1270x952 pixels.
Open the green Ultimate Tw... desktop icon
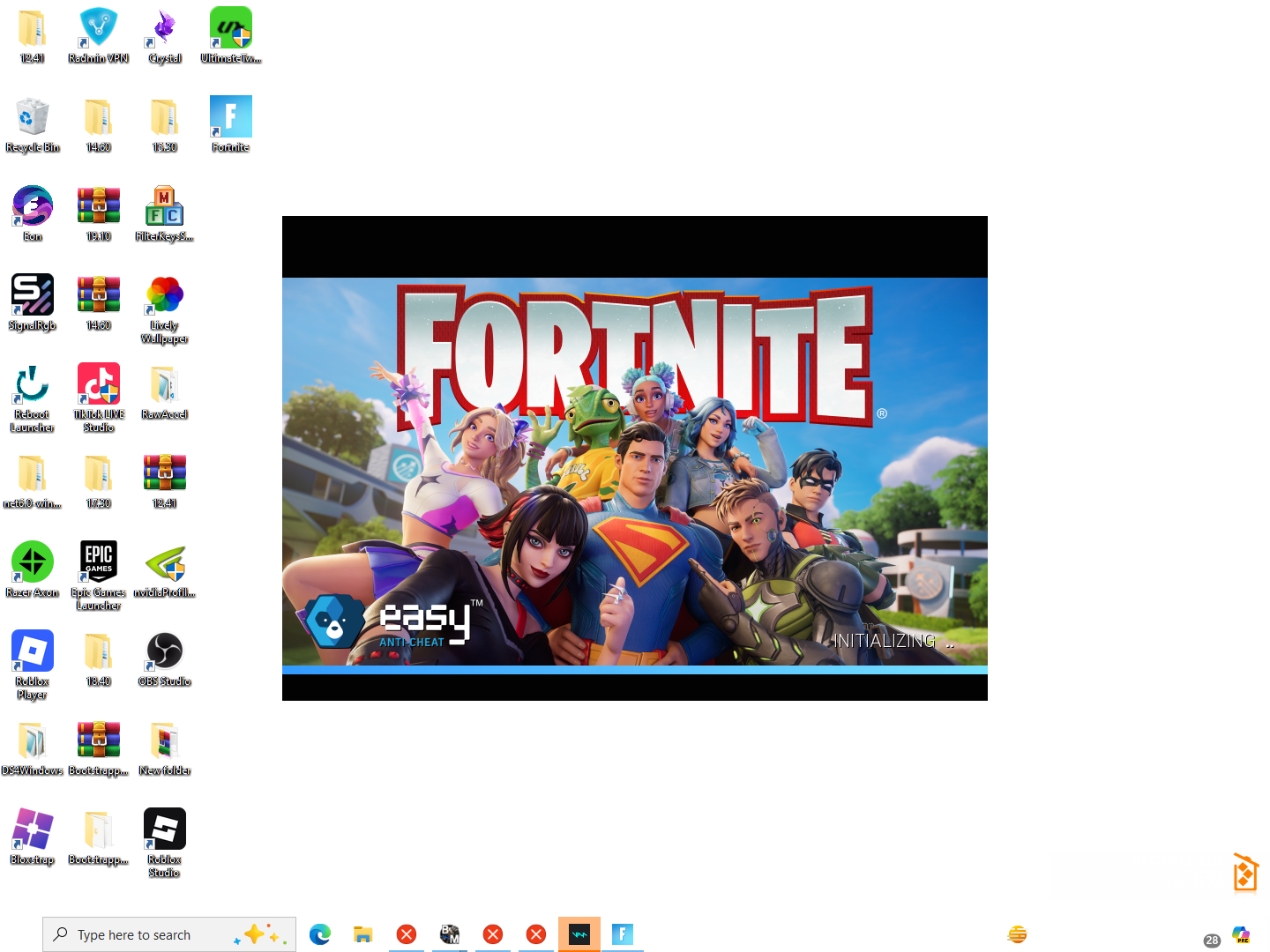[231, 35]
